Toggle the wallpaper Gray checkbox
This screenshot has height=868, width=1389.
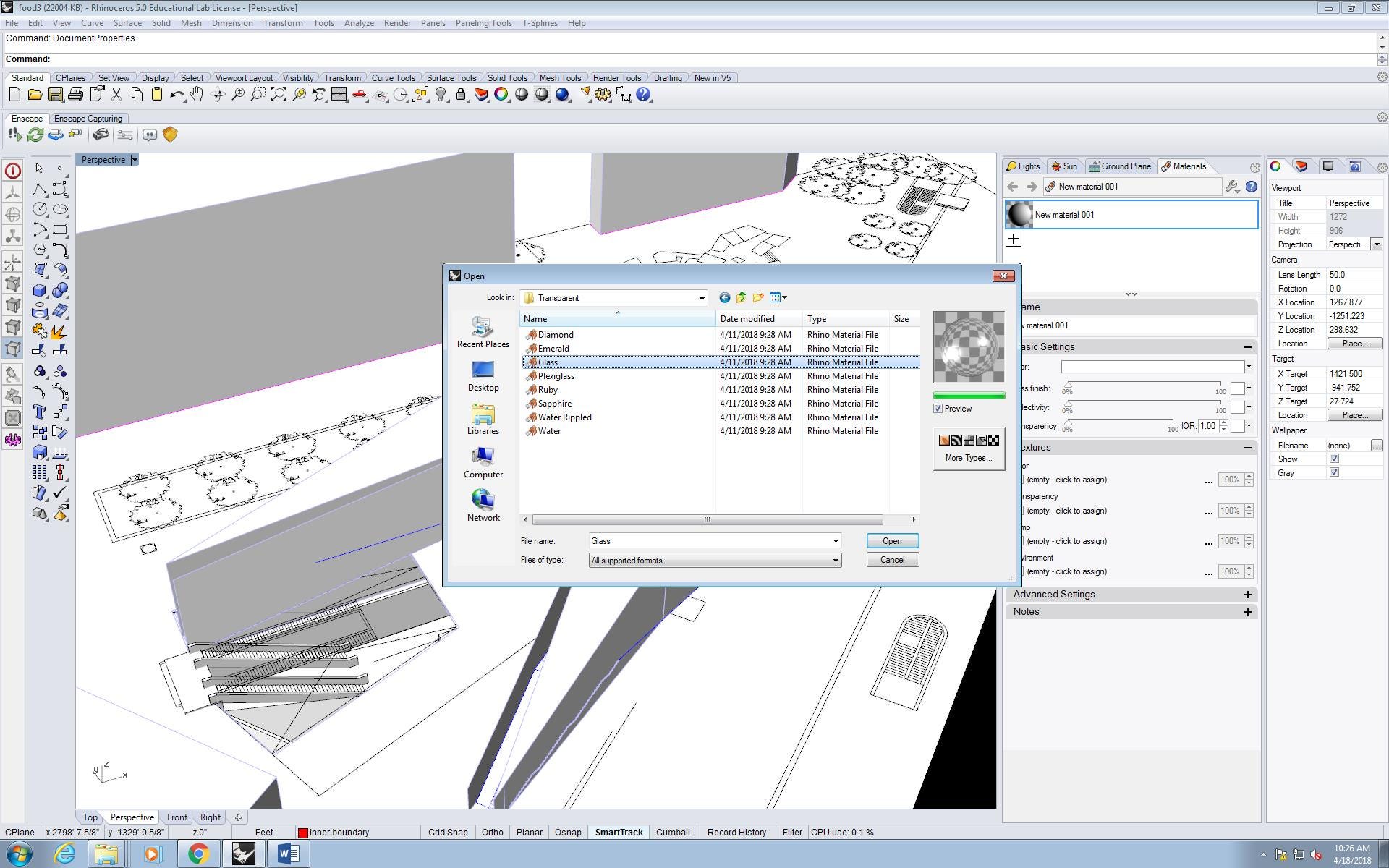coord(1334,472)
